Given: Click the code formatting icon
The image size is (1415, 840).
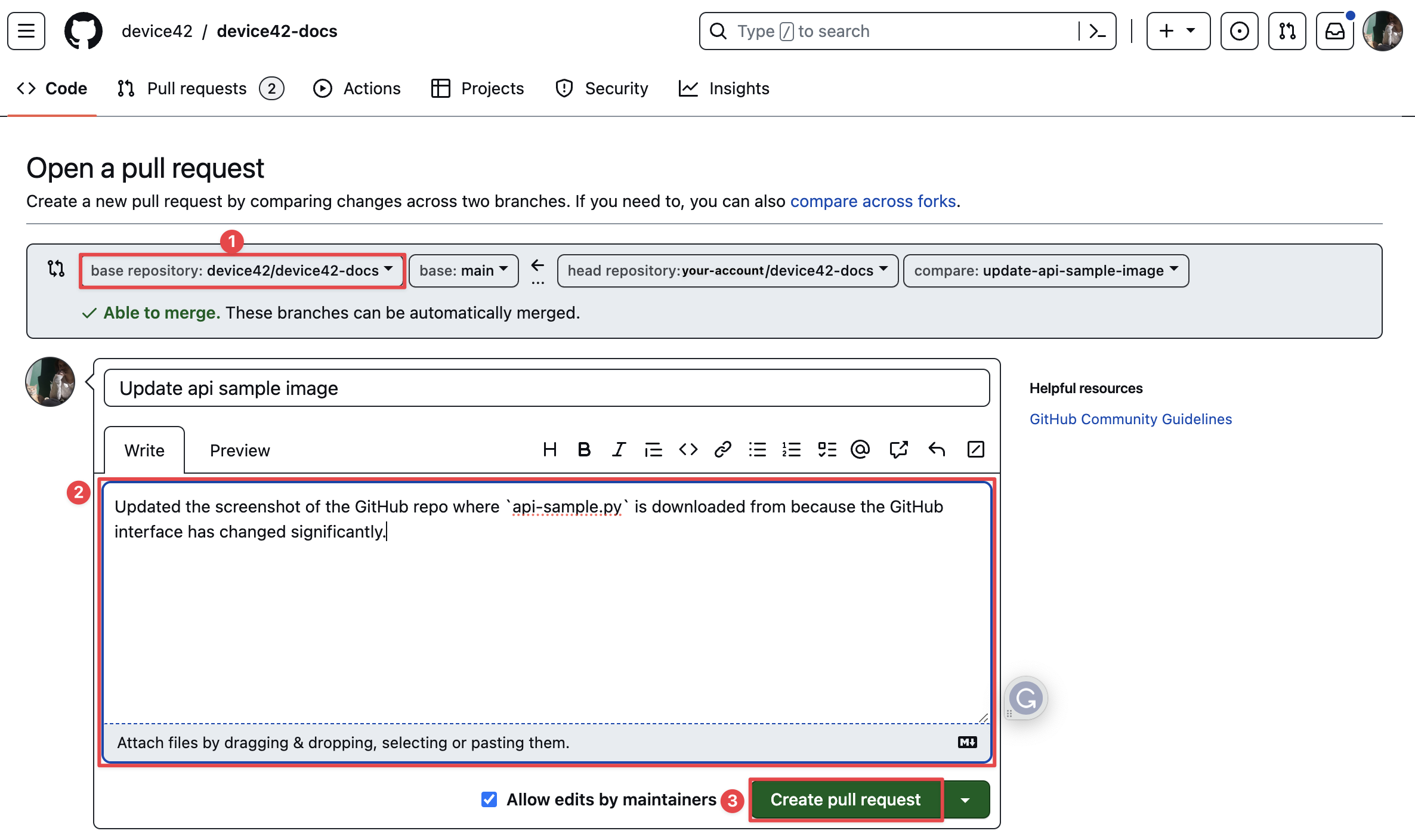Looking at the screenshot, I should pos(688,449).
